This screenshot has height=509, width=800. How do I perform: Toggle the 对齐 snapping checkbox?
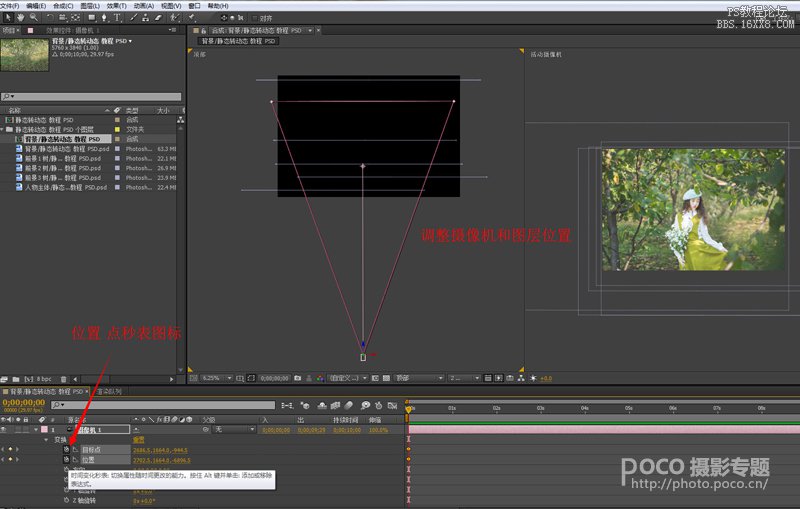coord(255,18)
